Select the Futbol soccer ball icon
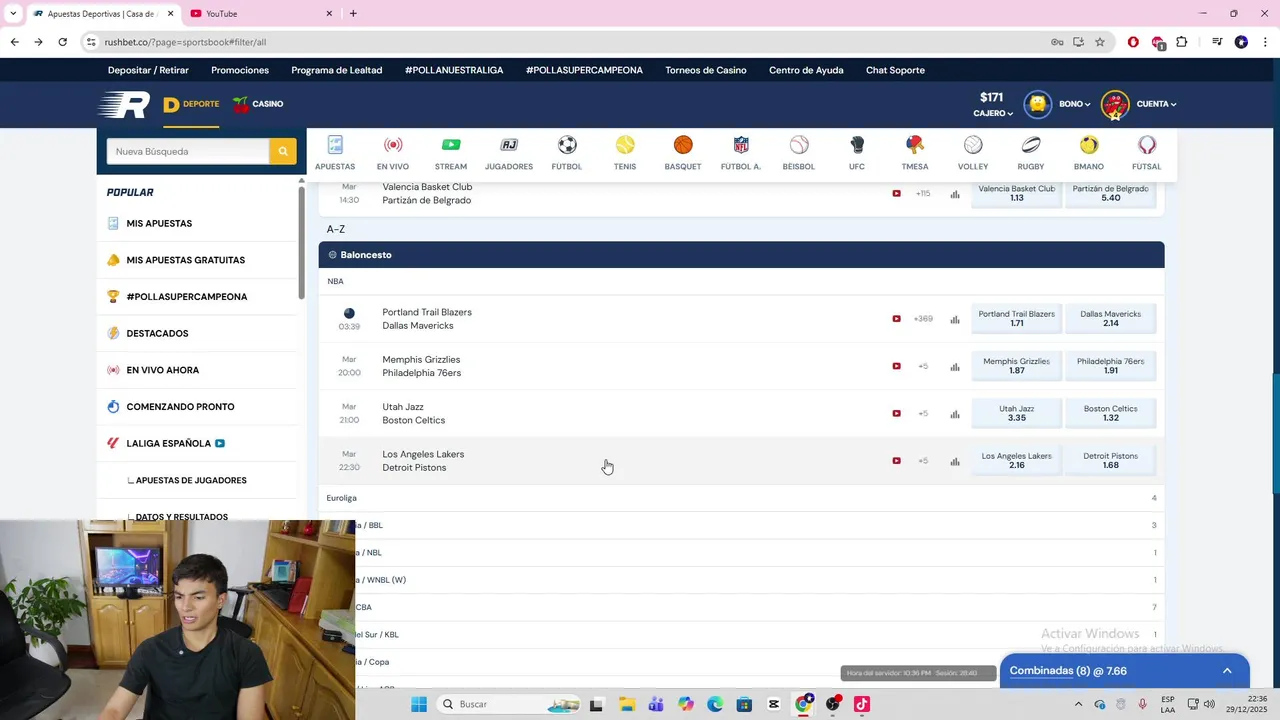This screenshot has height=720, width=1280. [567, 146]
